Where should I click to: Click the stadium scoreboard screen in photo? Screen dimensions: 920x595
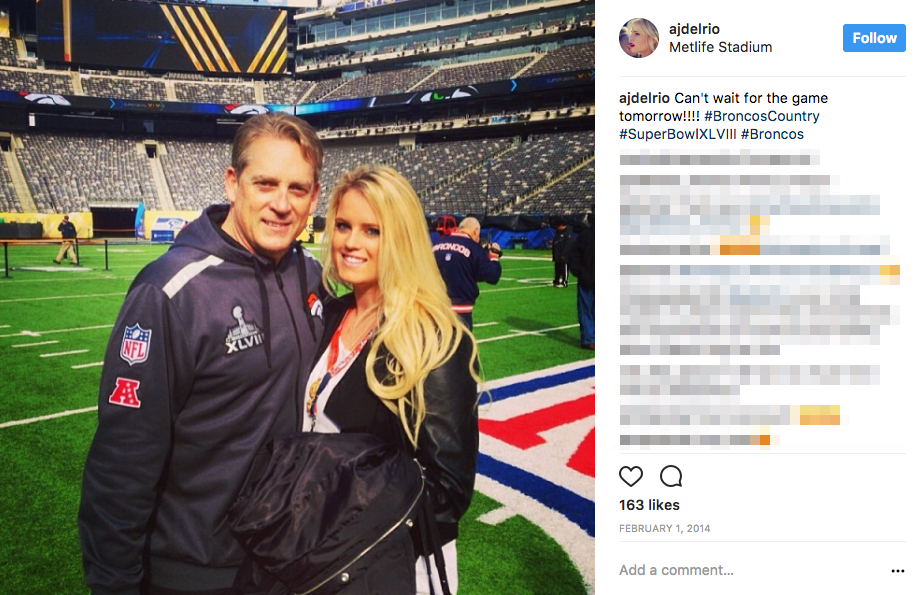click(x=163, y=36)
